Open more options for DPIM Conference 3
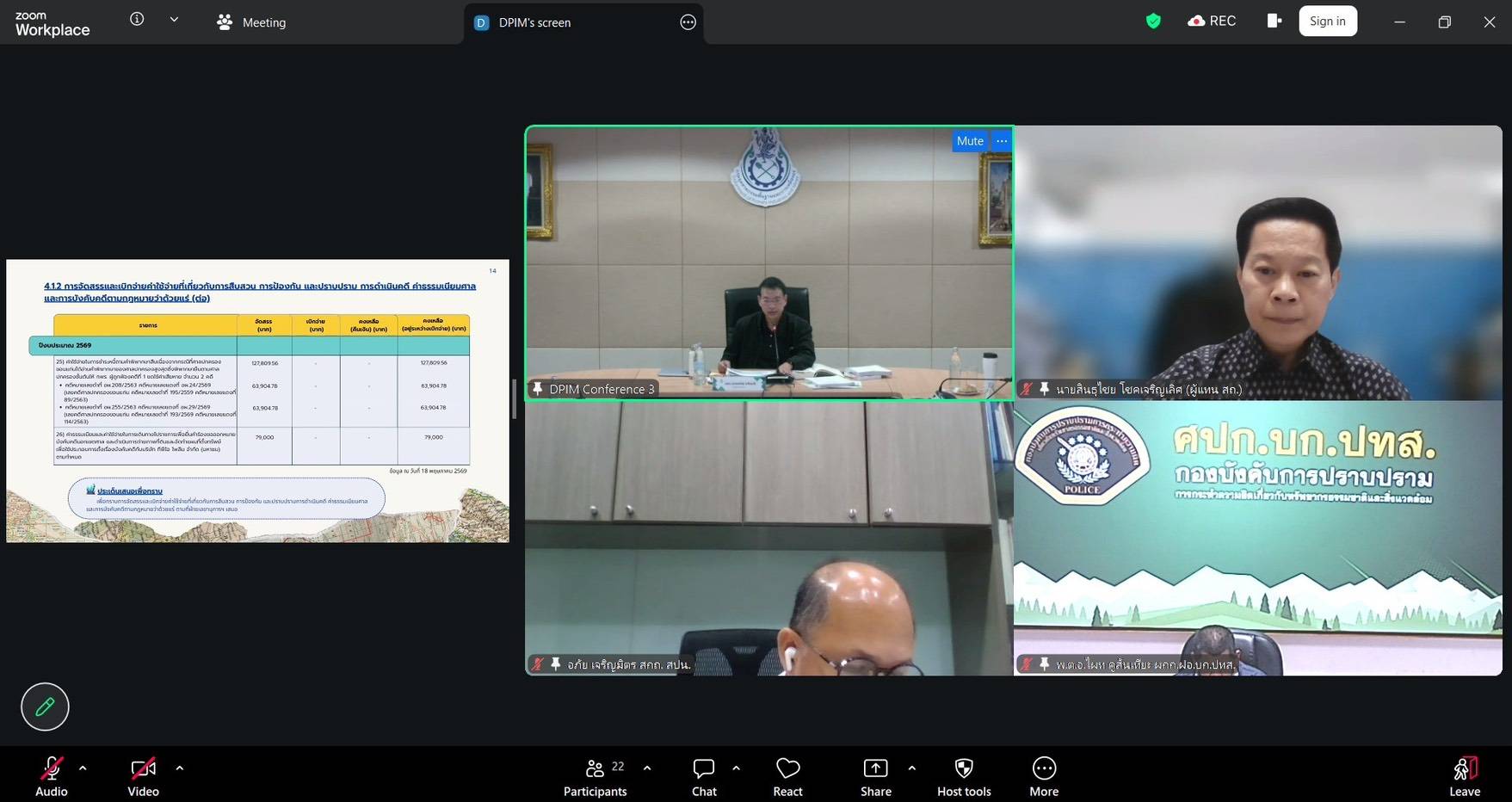The image size is (1512, 802). pos(1002,141)
